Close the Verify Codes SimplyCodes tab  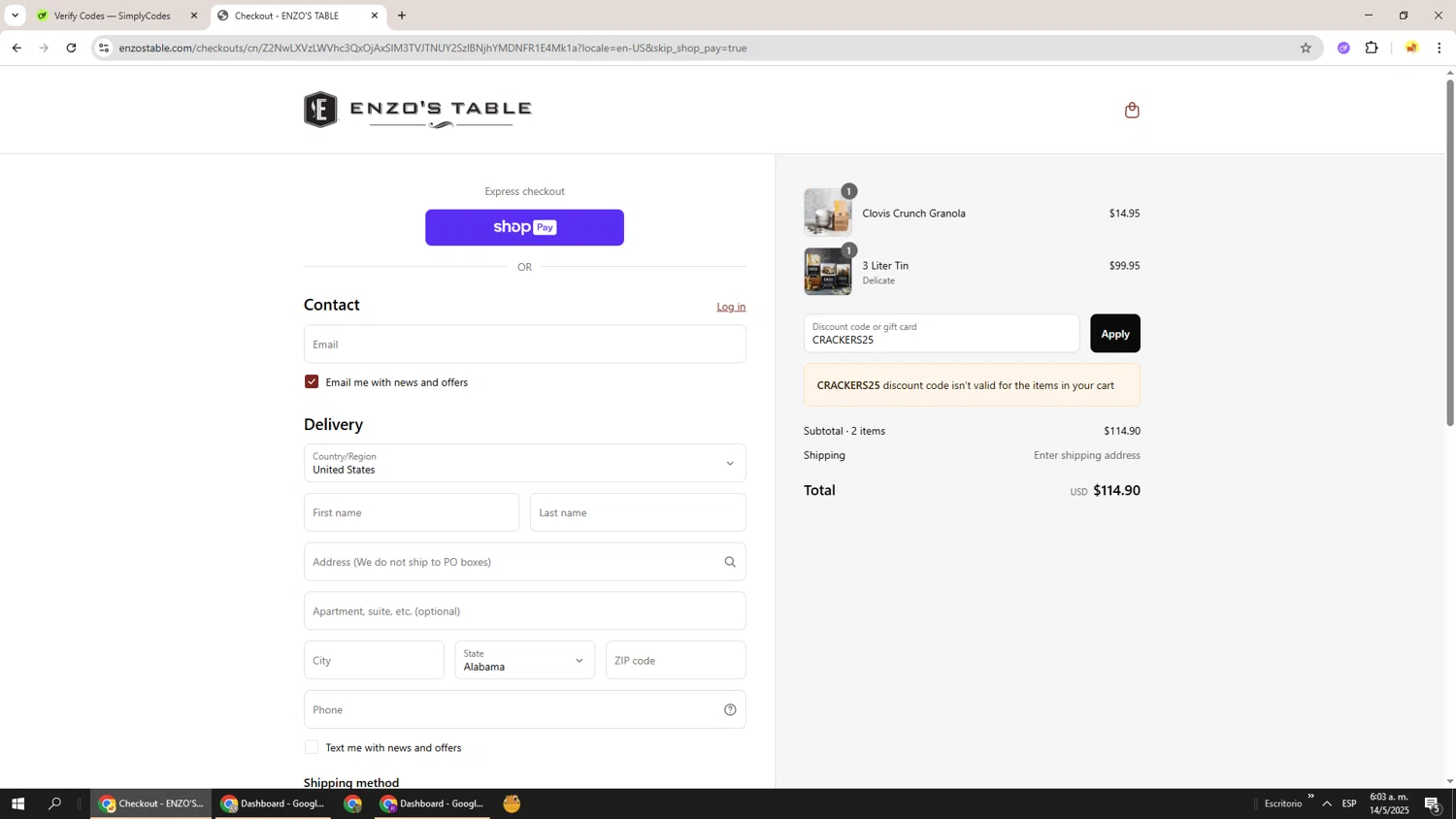194,16
